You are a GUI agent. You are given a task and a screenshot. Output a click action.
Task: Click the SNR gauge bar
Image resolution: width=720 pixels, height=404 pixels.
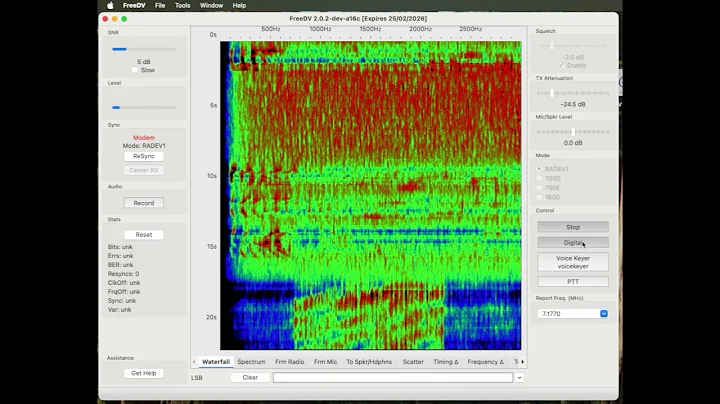pyautogui.click(x=144, y=49)
